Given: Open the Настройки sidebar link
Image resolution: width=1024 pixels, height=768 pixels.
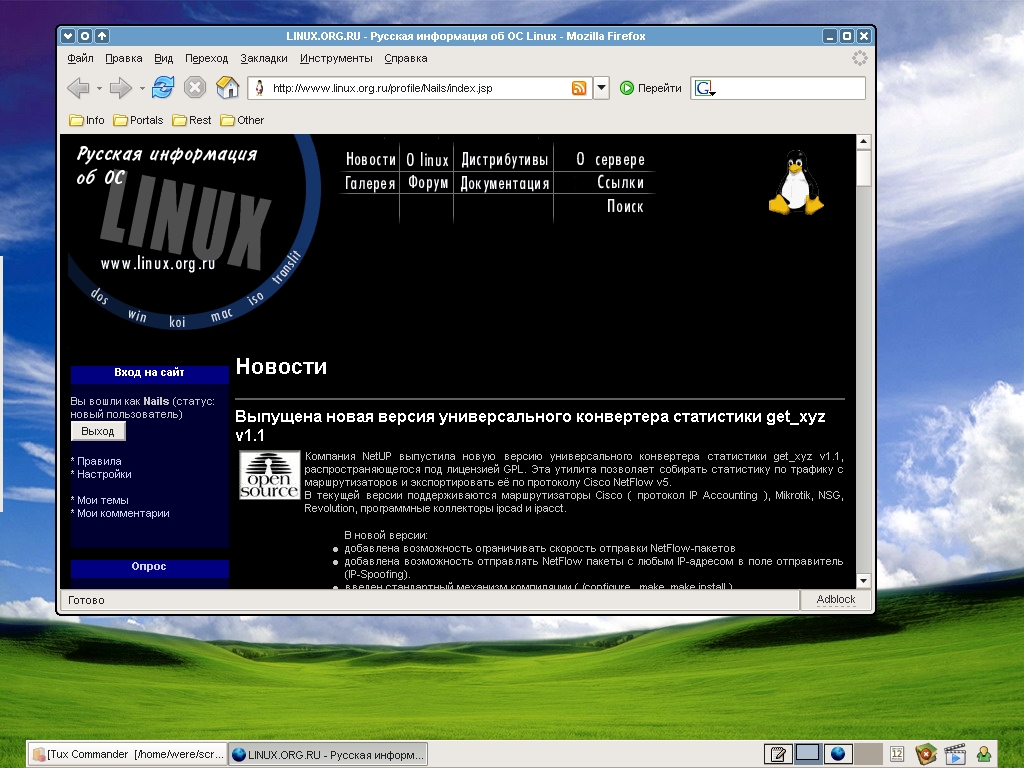Looking at the screenshot, I should [104, 474].
